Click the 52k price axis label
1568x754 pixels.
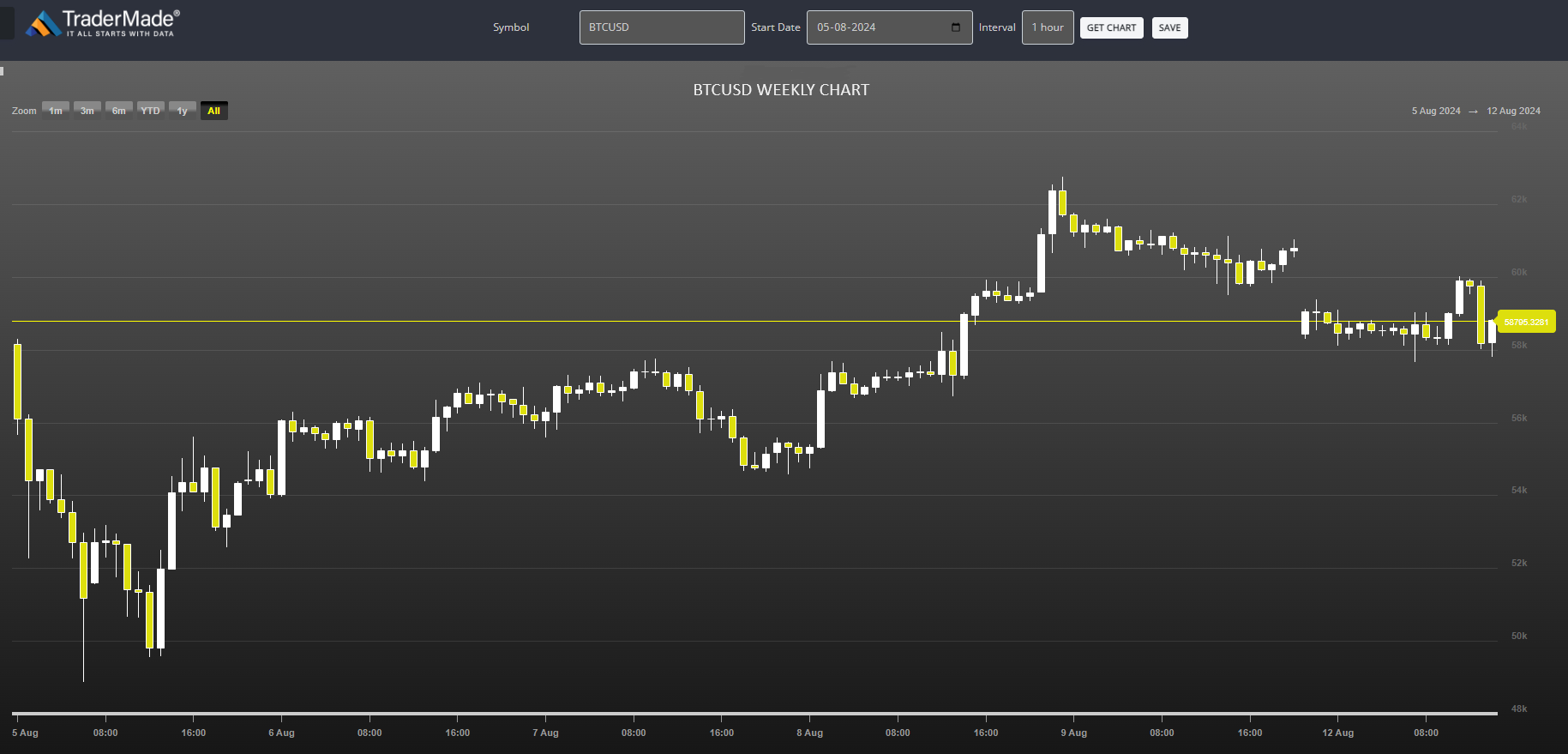point(1519,563)
